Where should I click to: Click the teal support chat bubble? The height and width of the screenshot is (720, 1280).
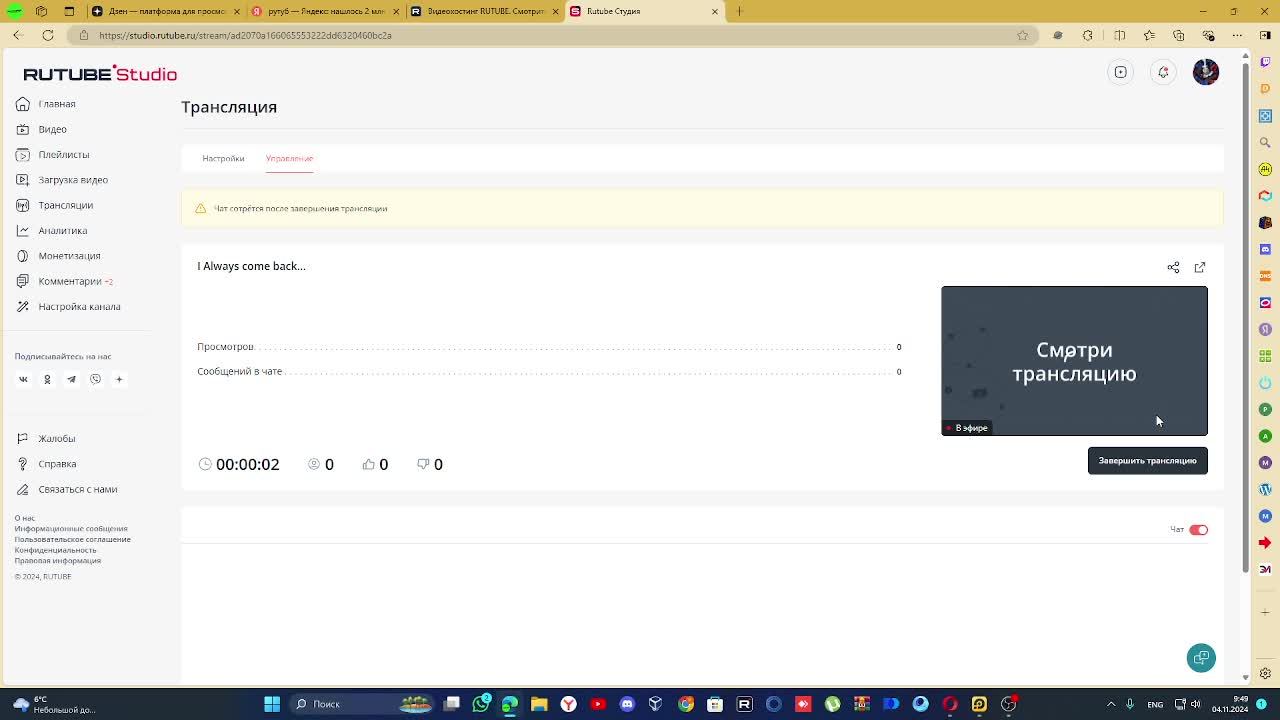coord(1201,657)
